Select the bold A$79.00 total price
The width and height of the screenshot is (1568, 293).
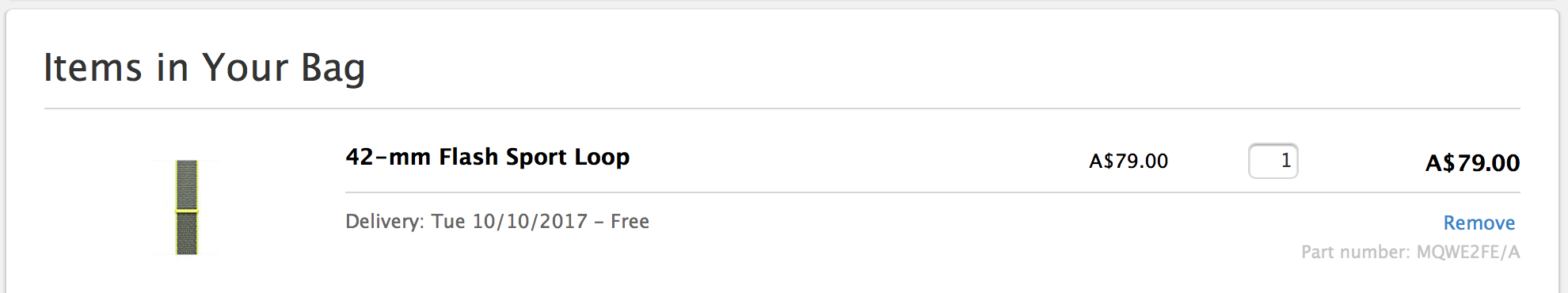1472,162
